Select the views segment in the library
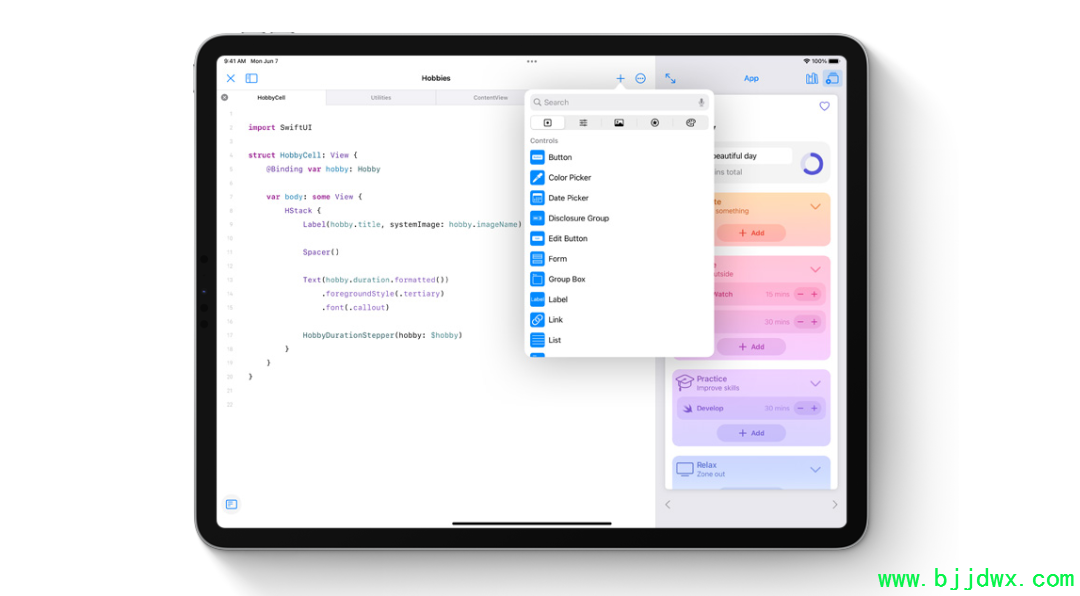The height and width of the screenshot is (596, 1080). (548, 123)
